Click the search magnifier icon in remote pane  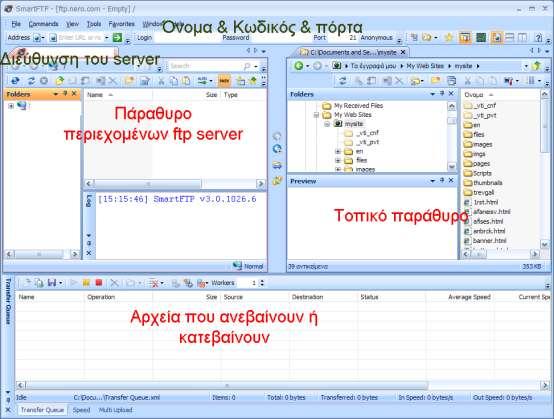[x=247, y=66]
